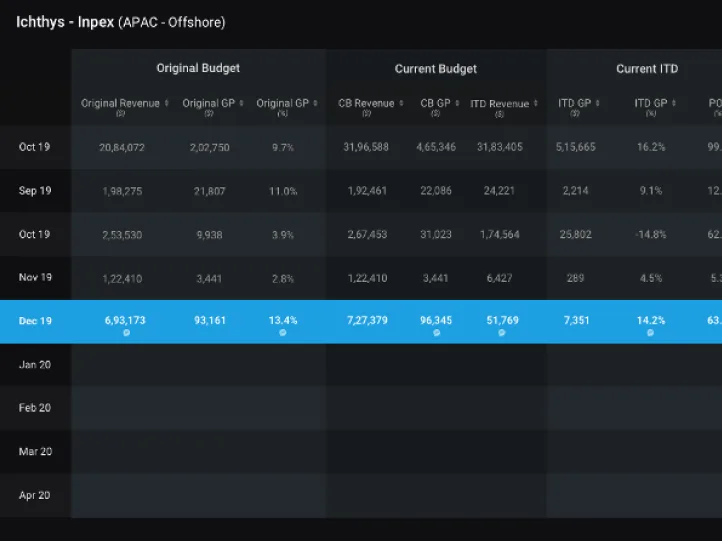Click the 9.7% cell
Screen dimensions: 722x541
click(283, 147)
